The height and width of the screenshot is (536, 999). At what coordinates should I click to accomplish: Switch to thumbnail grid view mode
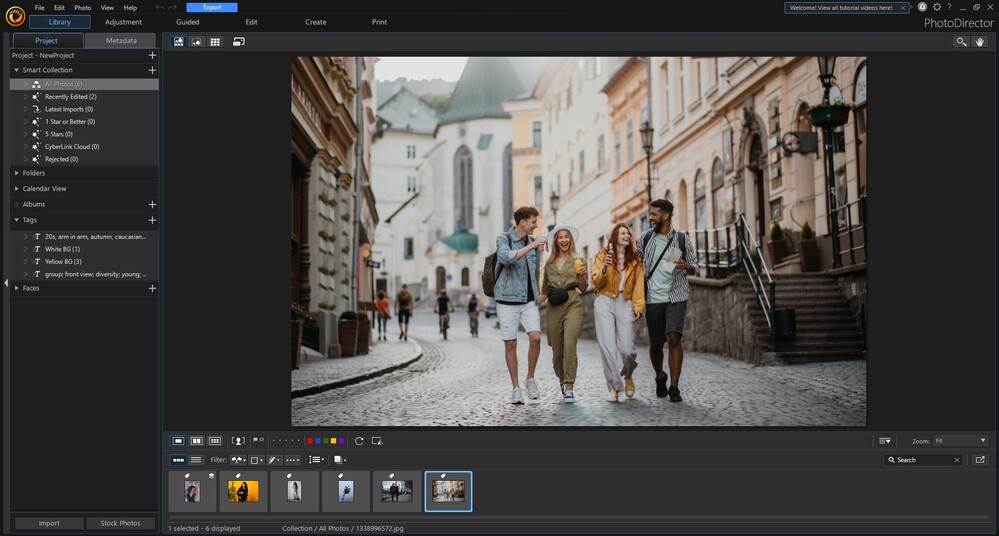(x=215, y=42)
